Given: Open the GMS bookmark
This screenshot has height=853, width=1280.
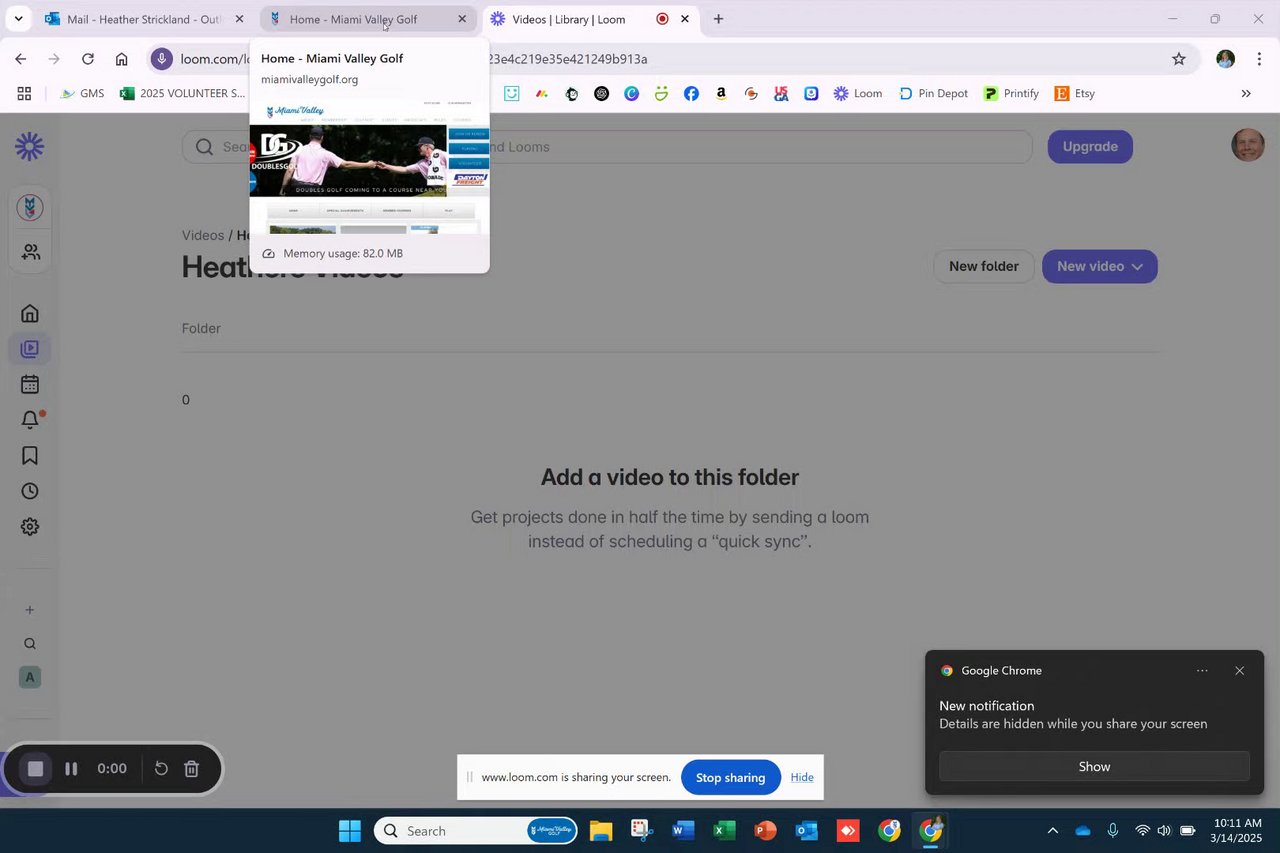Looking at the screenshot, I should 82,93.
